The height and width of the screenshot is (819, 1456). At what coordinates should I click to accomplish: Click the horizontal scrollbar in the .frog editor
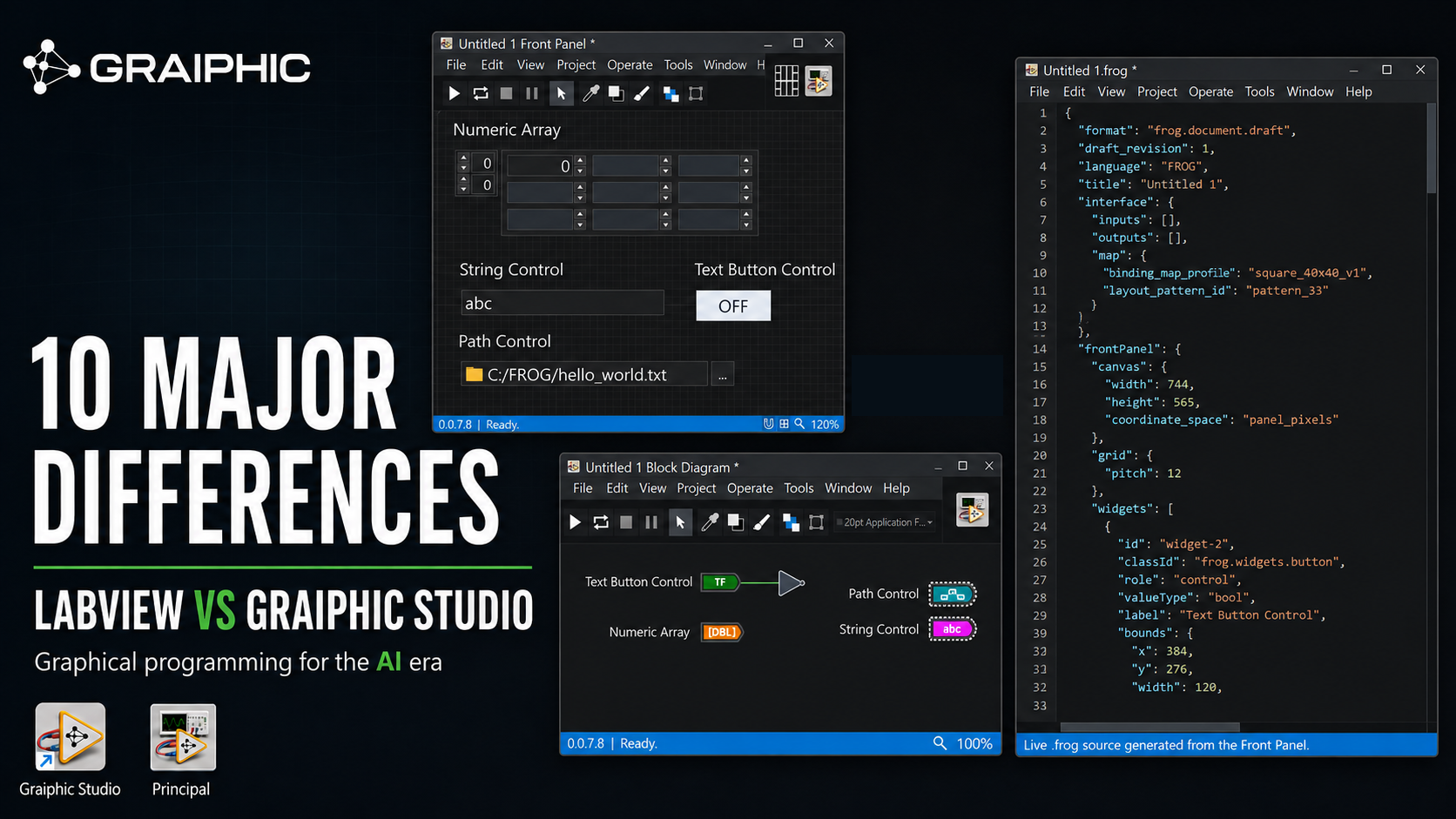1149,727
